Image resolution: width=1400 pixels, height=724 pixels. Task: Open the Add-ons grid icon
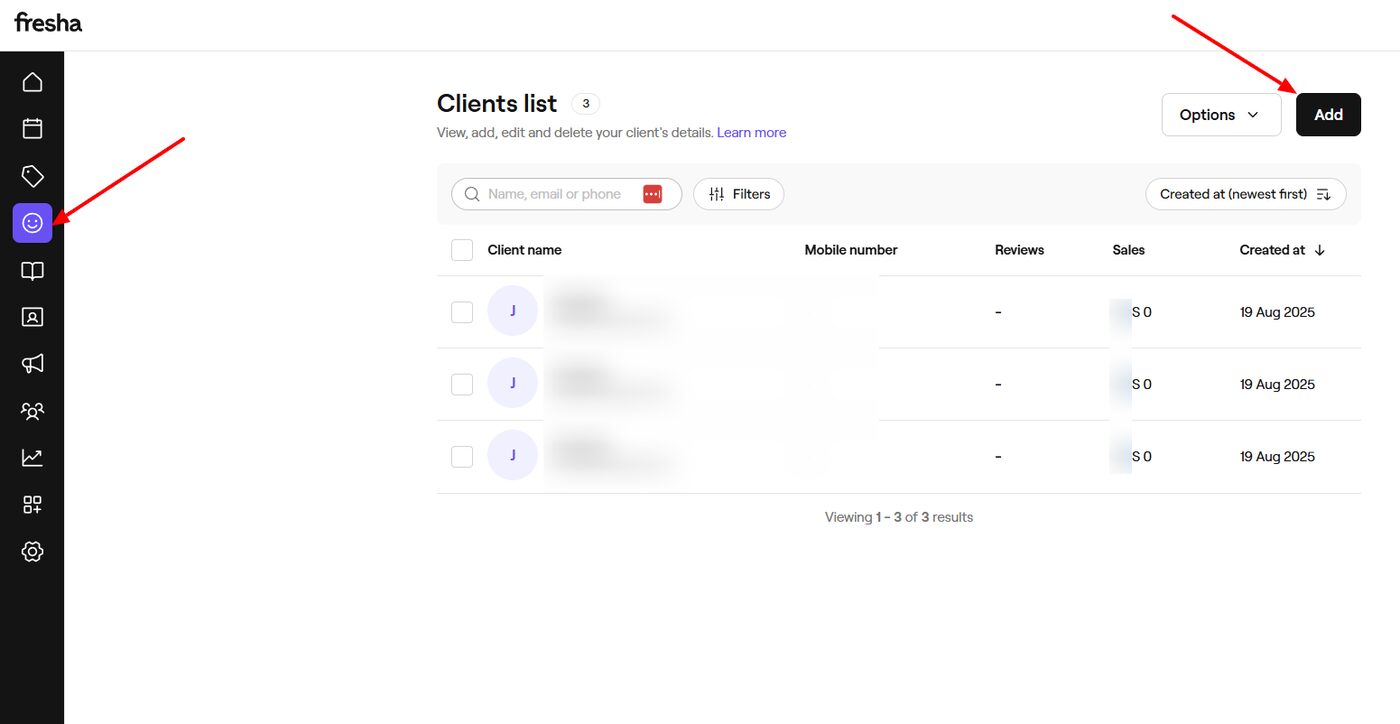tap(32, 504)
